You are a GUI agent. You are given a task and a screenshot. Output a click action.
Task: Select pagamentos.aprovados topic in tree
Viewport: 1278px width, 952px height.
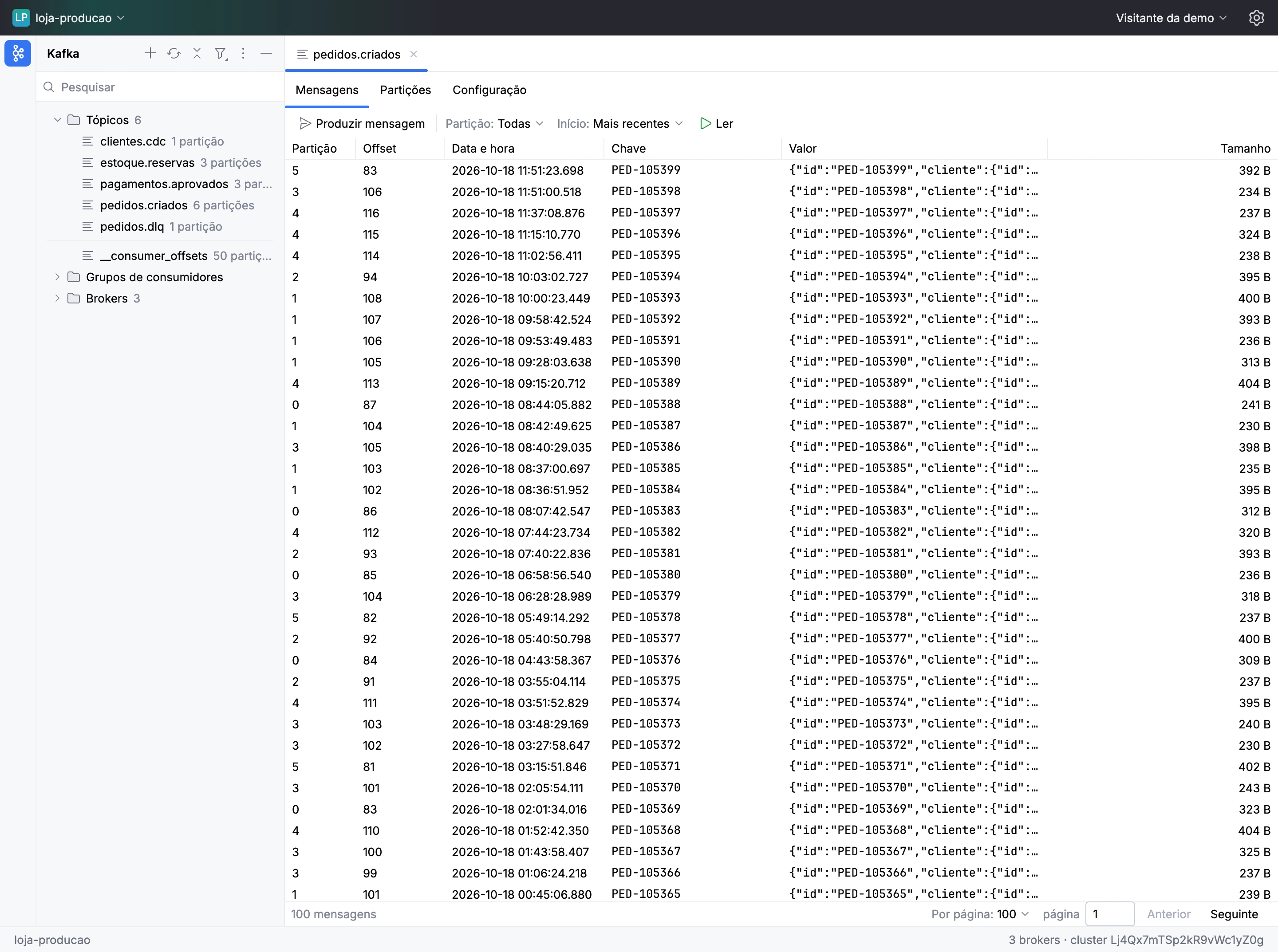click(x=160, y=184)
